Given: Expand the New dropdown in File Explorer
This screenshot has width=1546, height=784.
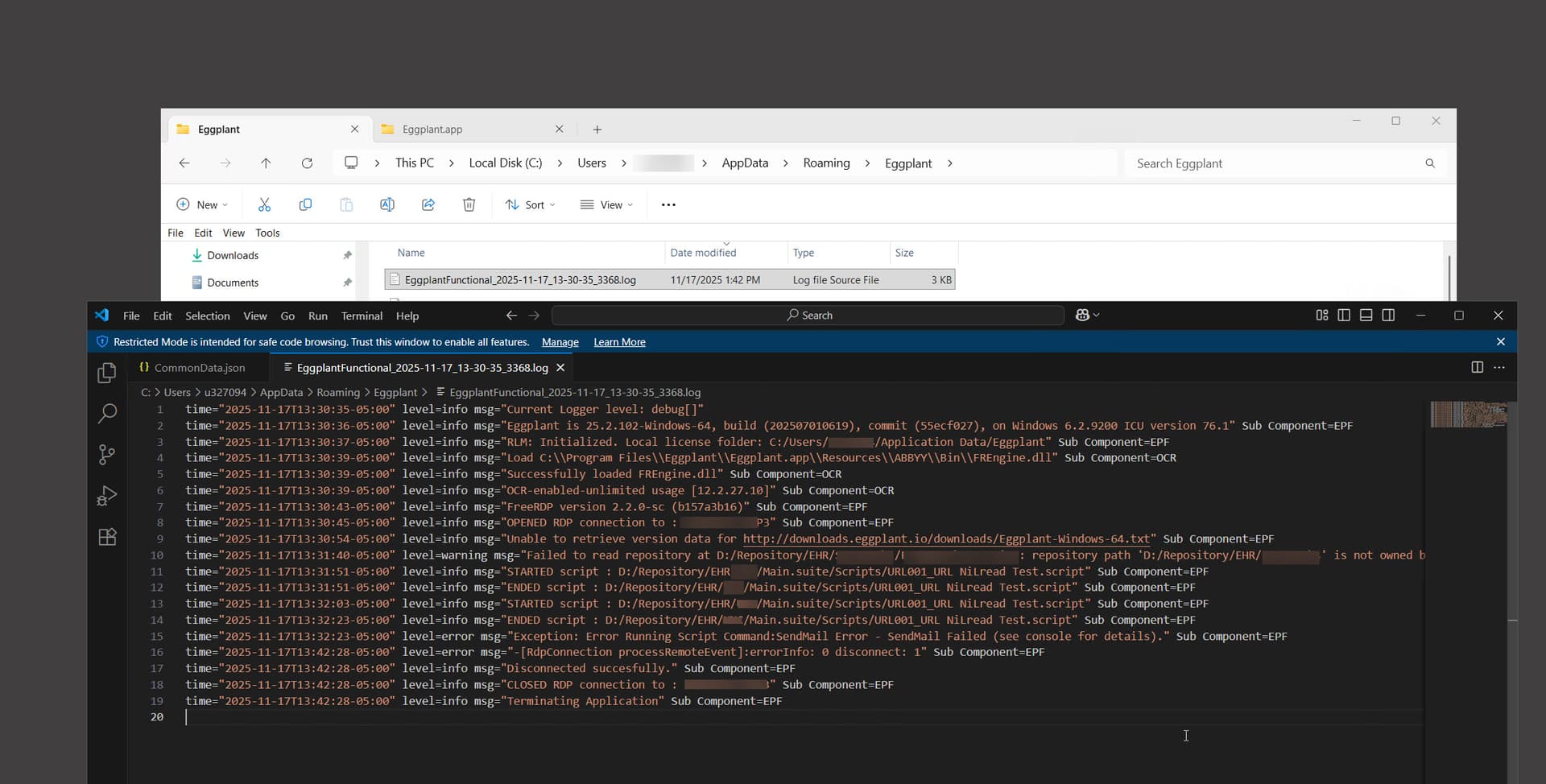Looking at the screenshot, I should click(x=202, y=204).
